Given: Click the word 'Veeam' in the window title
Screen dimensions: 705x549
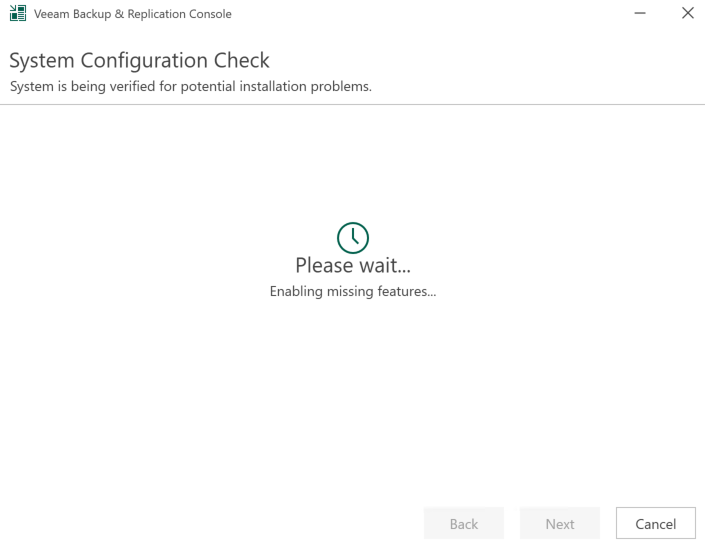Looking at the screenshot, I should coord(51,14).
